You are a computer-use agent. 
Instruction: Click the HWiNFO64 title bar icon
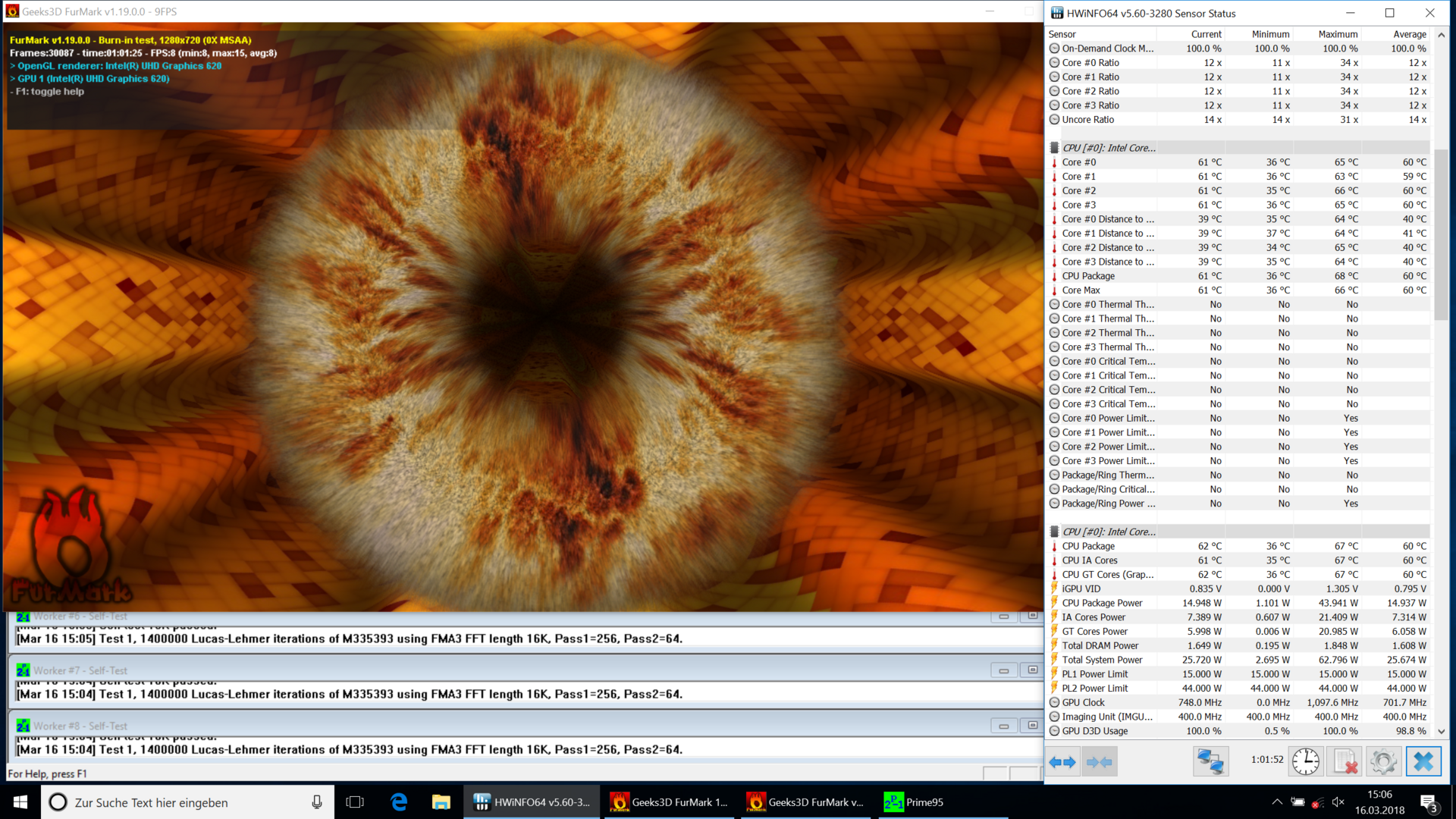[x=1056, y=13]
